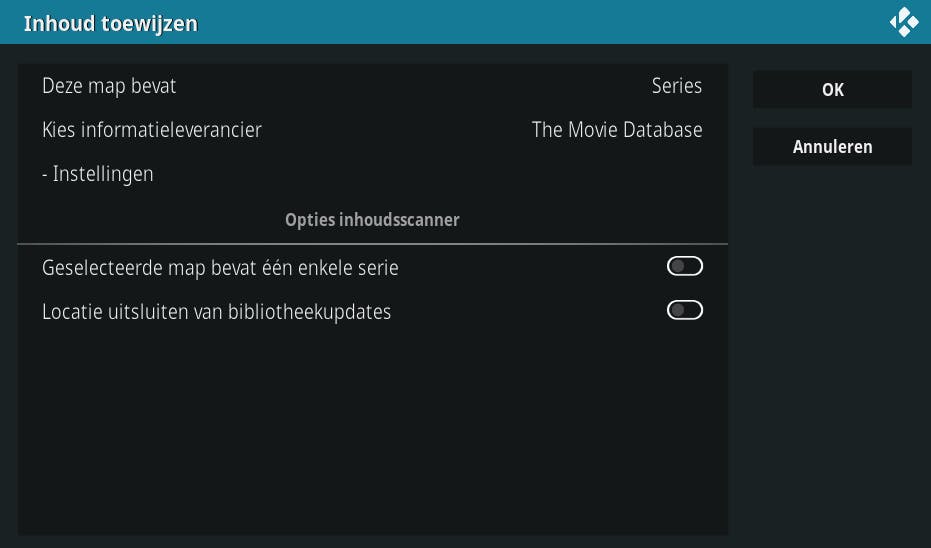Click the empty area below the toggle options
The image size is (931, 548).
(372, 430)
